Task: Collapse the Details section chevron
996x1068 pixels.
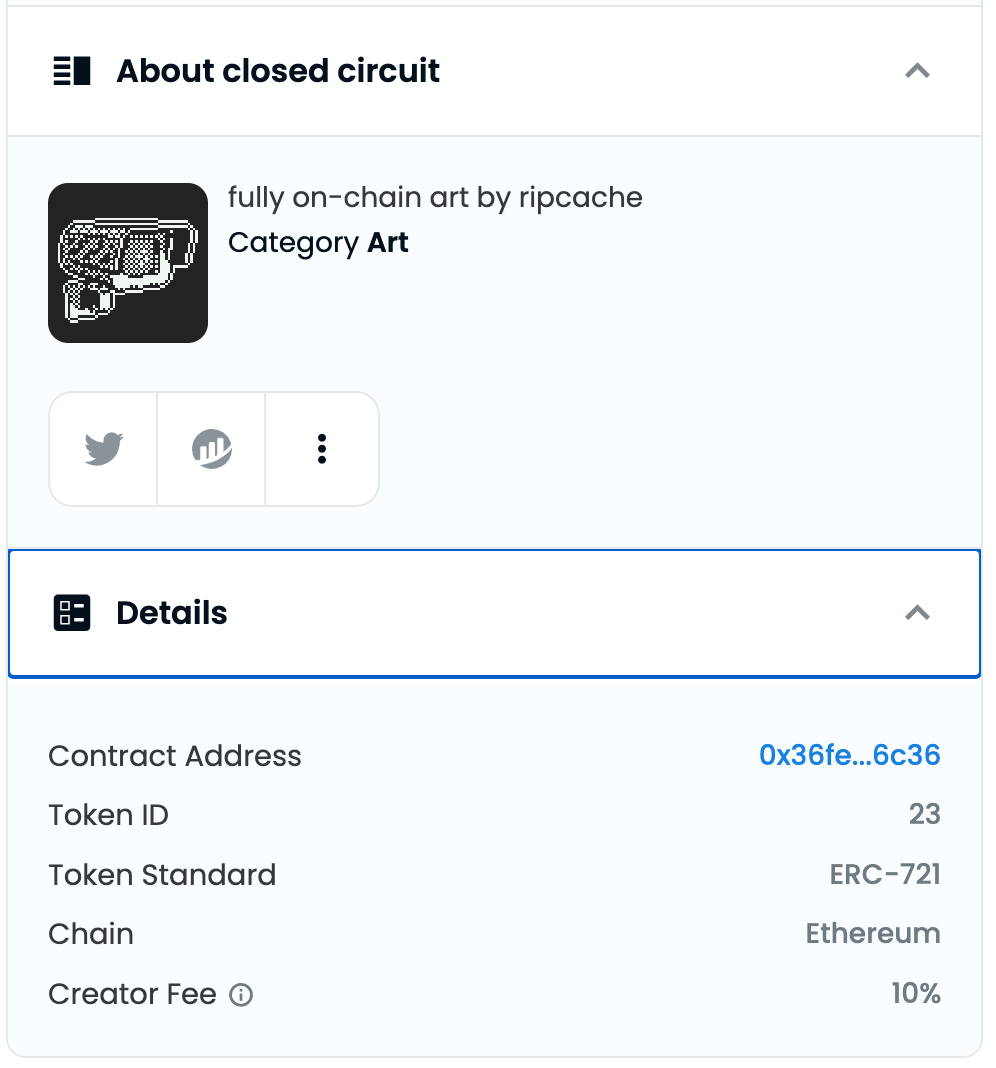Action: [x=917, y=613]
